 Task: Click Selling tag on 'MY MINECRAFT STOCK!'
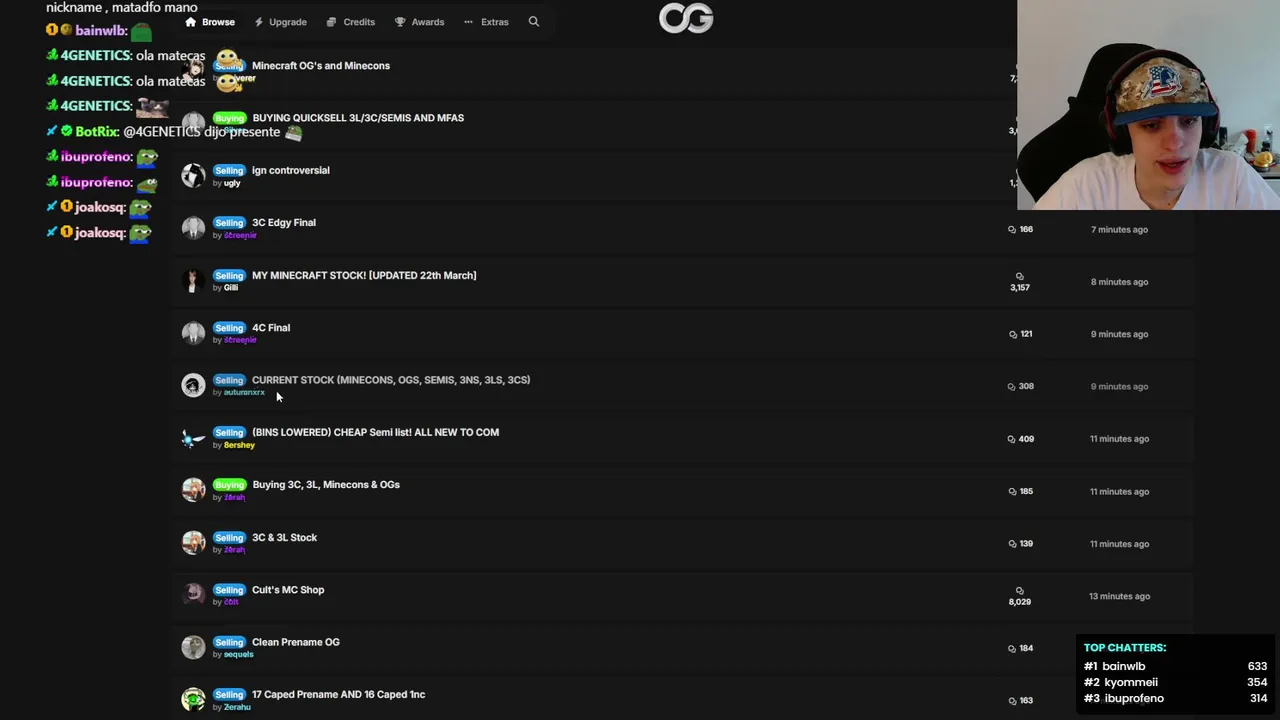pyautogui.click(x=229, y=276)
